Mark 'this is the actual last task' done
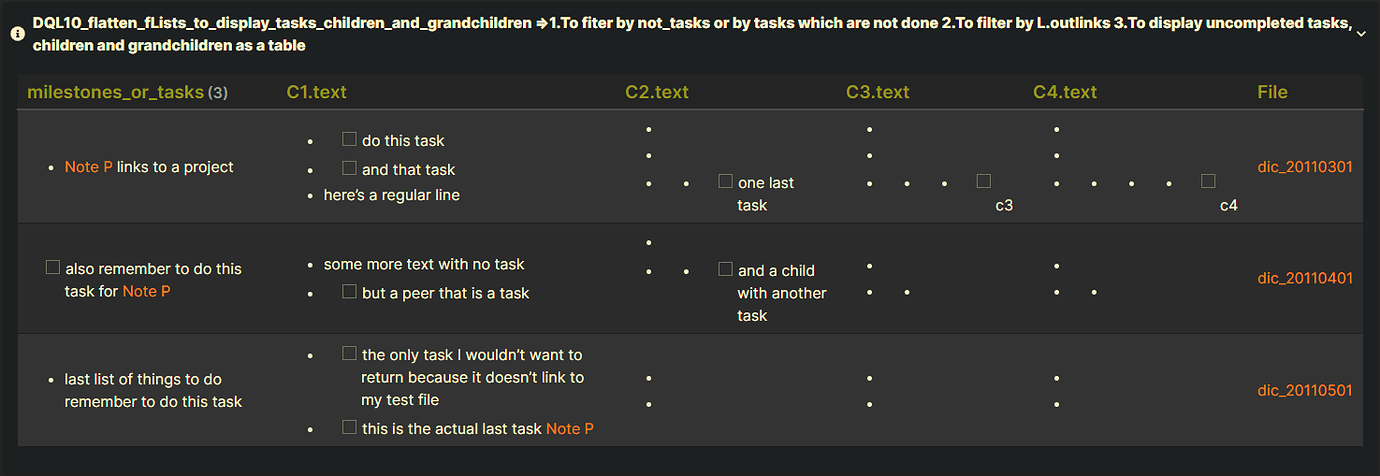 coord(349,427)
